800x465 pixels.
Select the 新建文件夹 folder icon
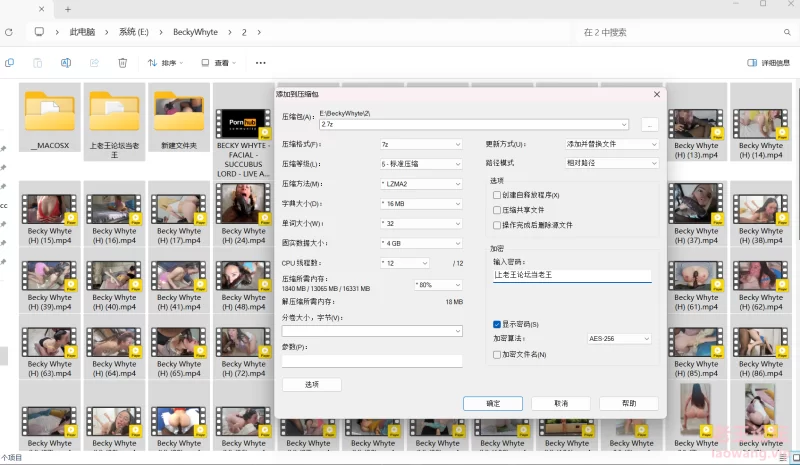pyautogui.click(x=178, y=112)
